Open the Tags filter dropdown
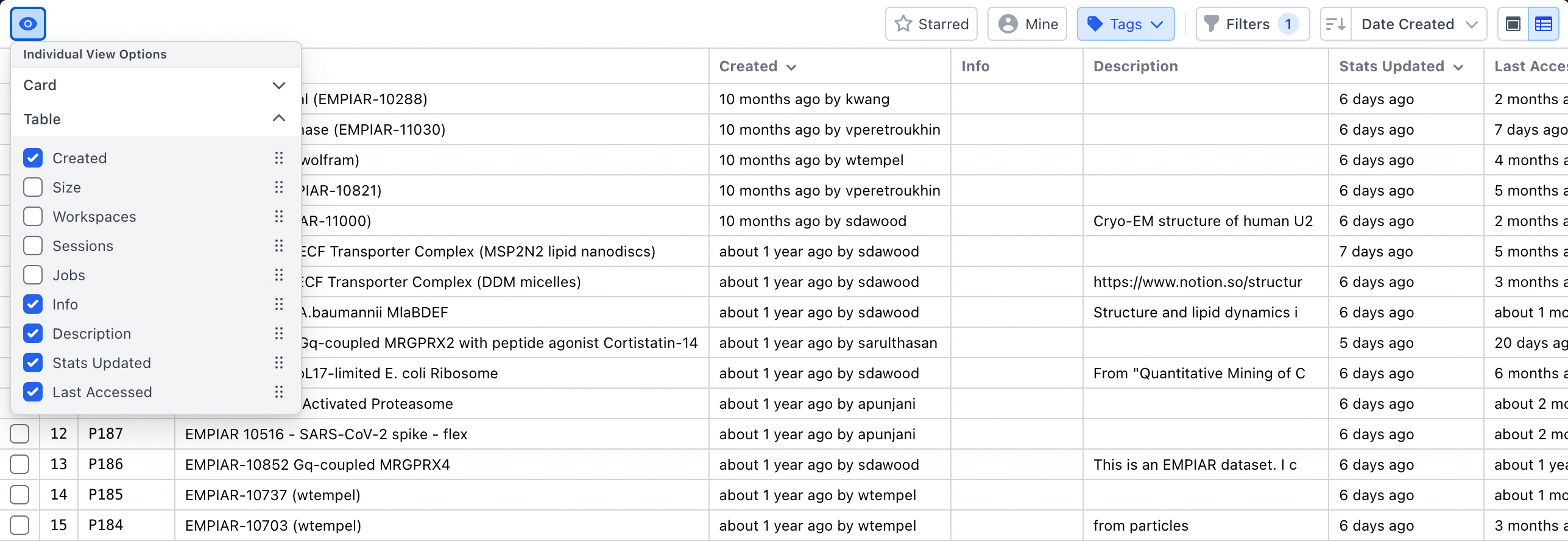1568x541 pixels. pos(1125,24)
